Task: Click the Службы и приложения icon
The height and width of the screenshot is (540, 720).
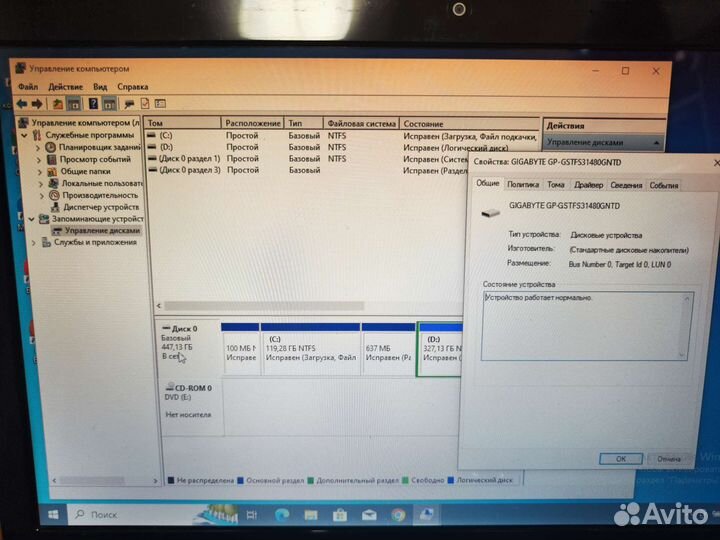Action: [46, 242]
